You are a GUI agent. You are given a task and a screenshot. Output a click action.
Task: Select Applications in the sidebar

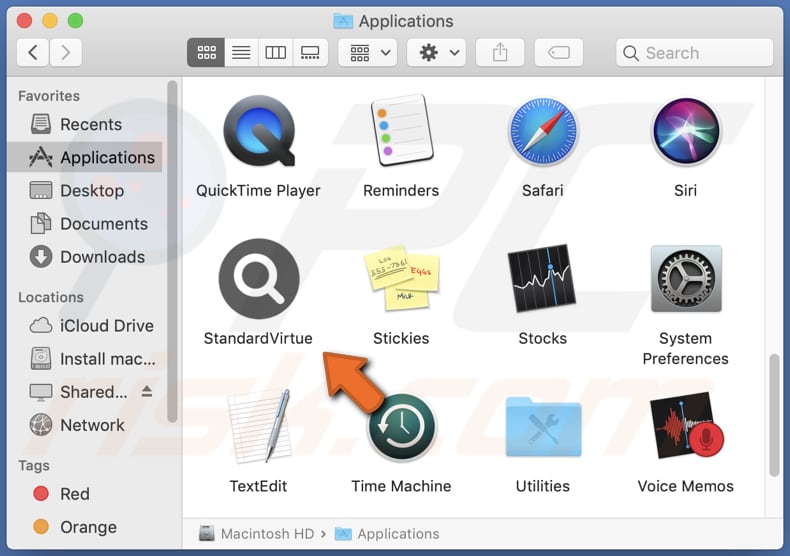pyautogui.click(x=86, y=158)
